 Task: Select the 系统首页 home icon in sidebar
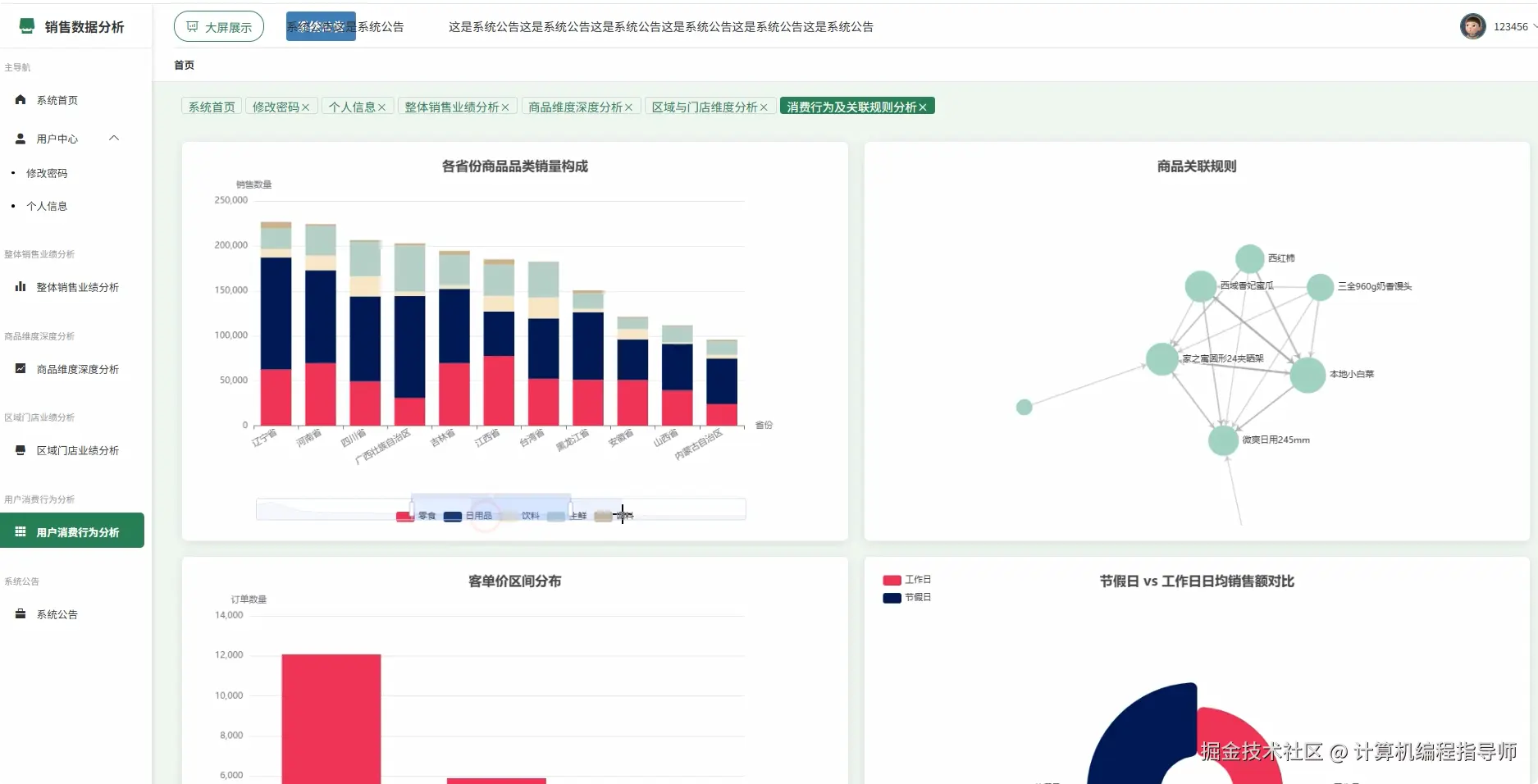(x=20, y=100)
